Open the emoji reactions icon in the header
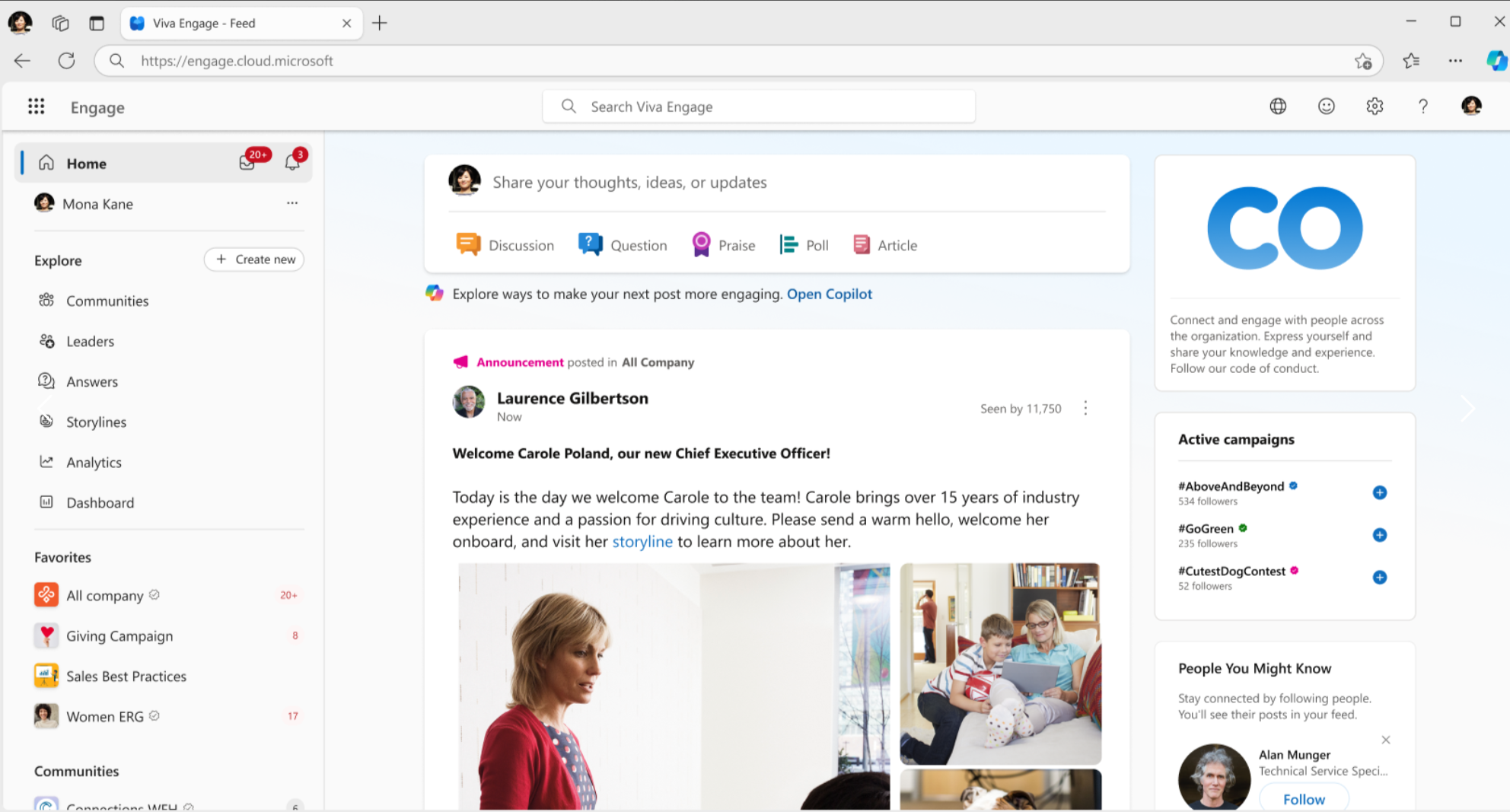Viewport: 1510px width, 812px height. 1326,106
